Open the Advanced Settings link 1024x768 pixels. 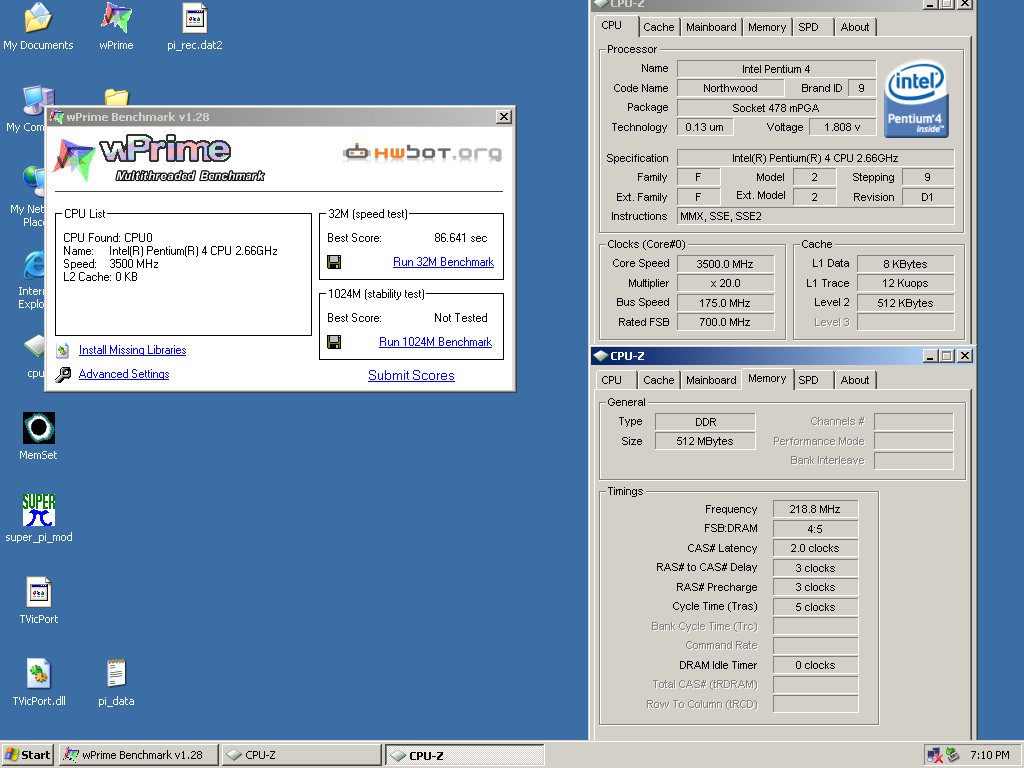pyautogui.click(x=124, y=374)
